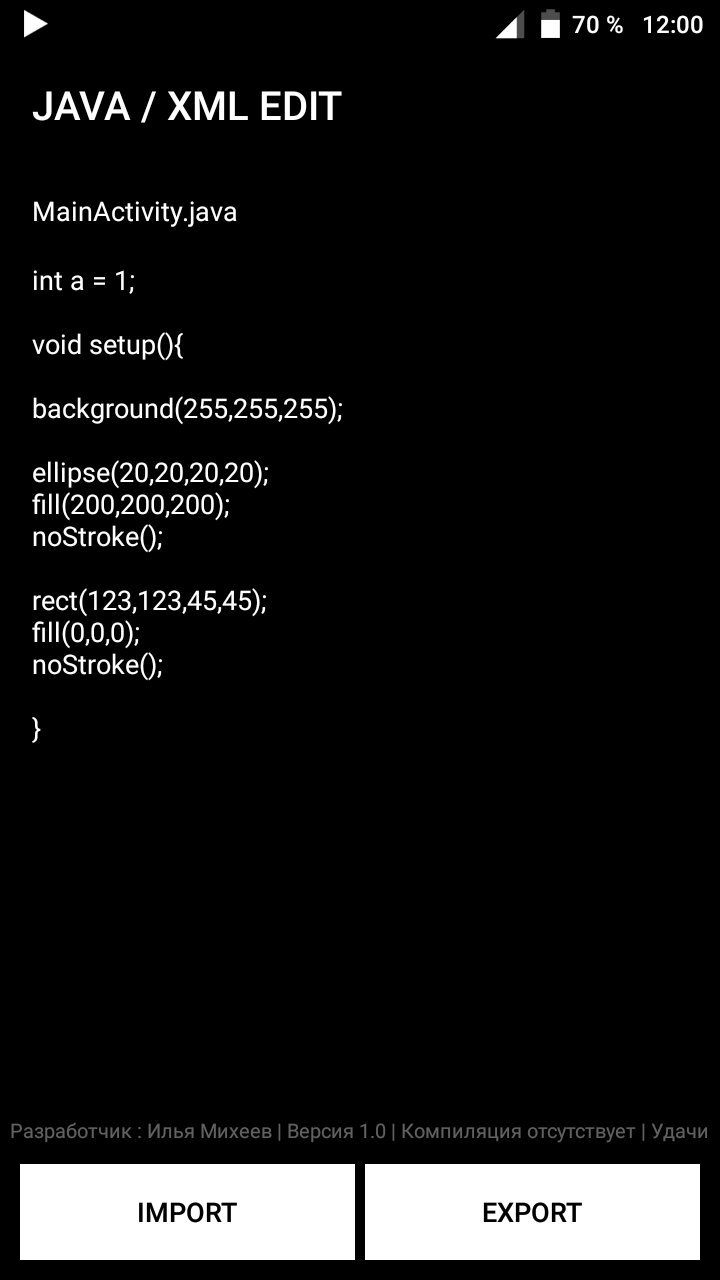
Task: Click the ellipse(20,20,20,20) line
Action: (150, 473)
